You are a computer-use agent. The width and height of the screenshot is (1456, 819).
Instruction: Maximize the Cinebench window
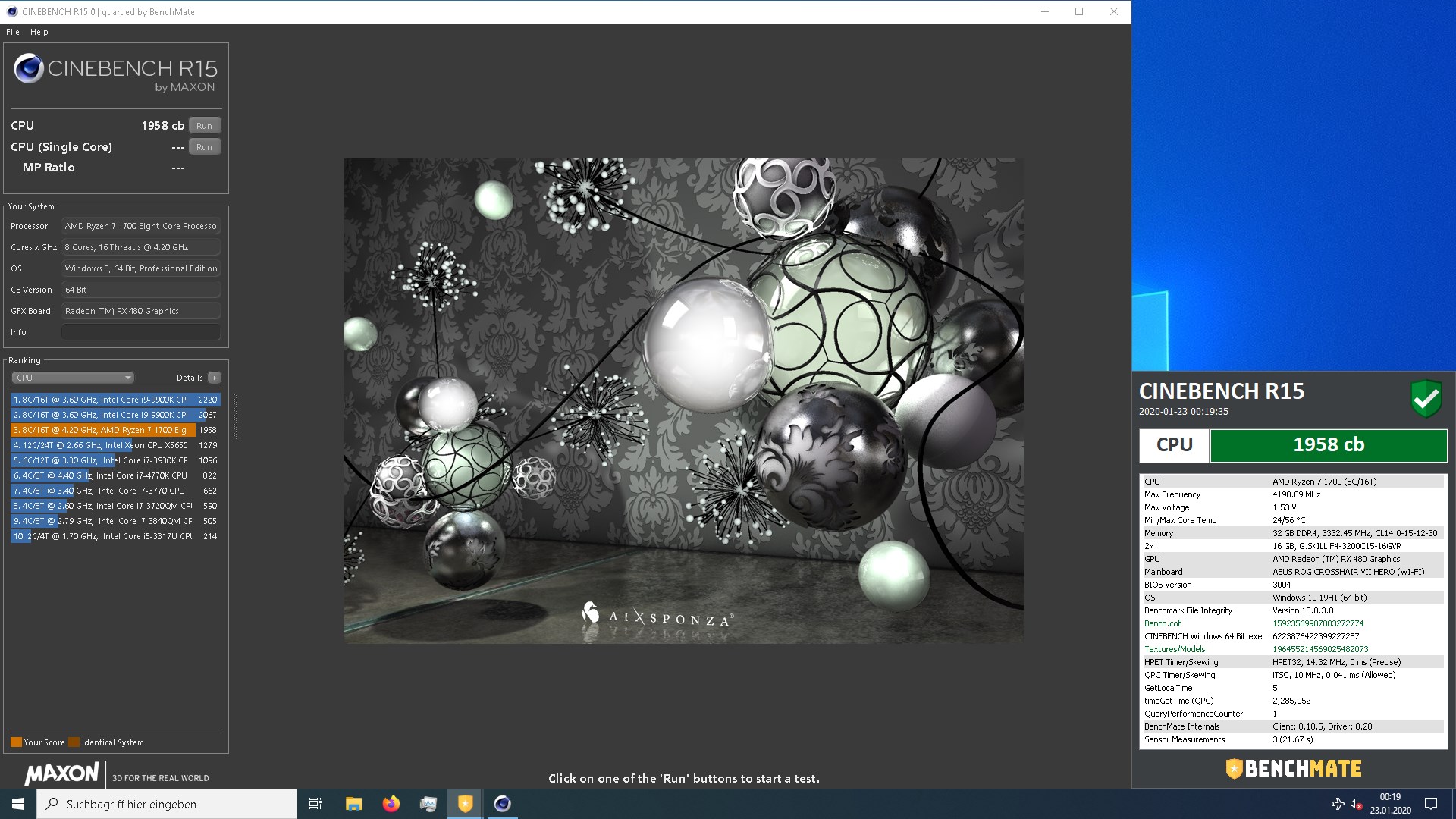click(1079, 11)
